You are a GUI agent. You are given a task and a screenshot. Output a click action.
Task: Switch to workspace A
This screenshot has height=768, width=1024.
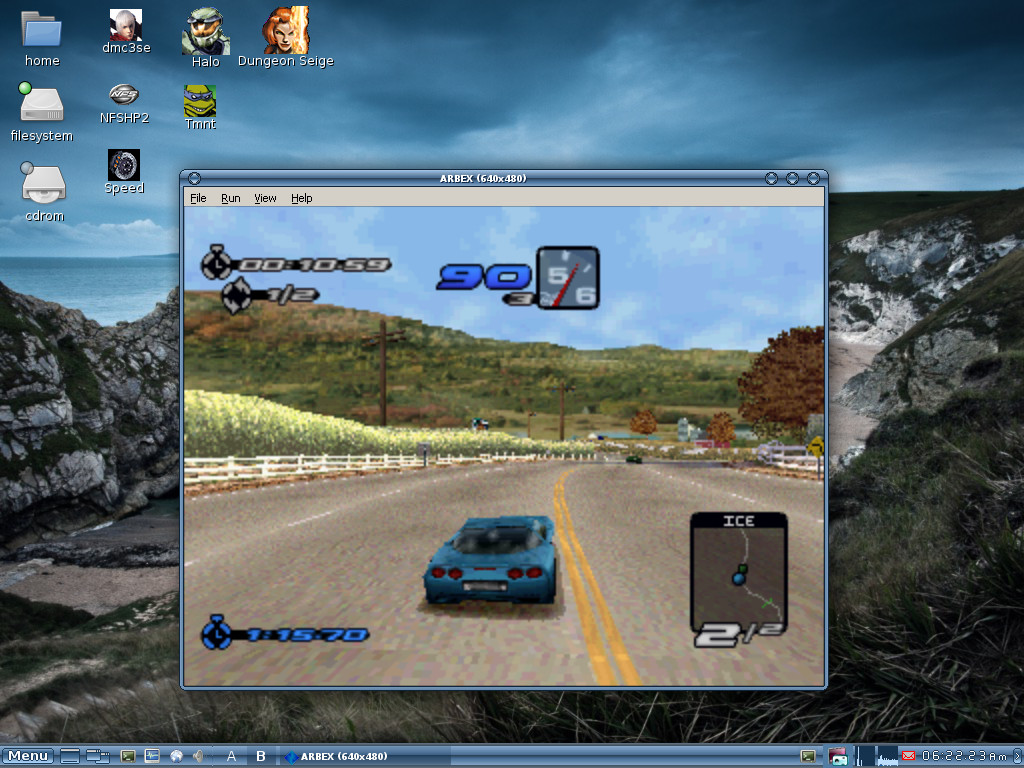tap(231, 756)
